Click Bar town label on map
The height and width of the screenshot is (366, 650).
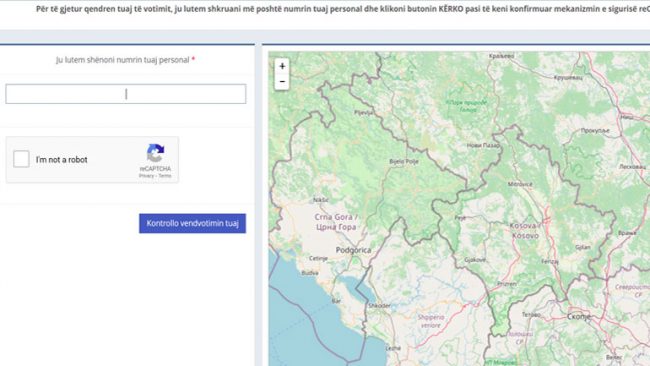click(x=336, y=301)
